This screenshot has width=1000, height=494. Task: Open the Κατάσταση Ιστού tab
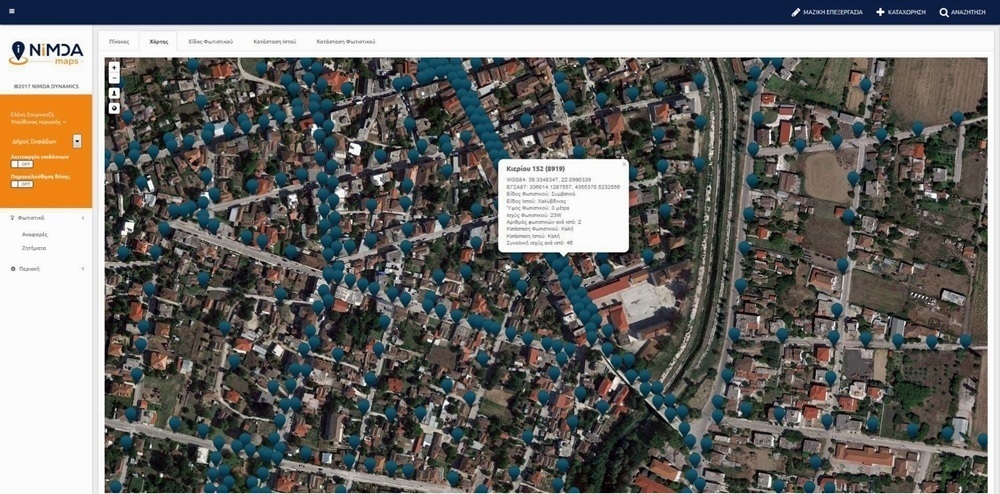pos(274,41)
